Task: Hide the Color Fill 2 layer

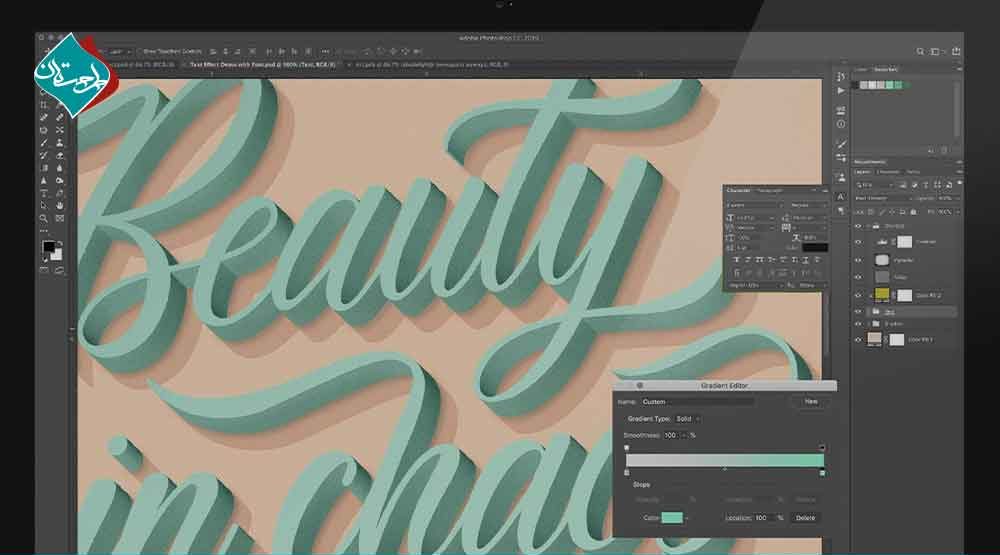Action: [x=858, y=295]
